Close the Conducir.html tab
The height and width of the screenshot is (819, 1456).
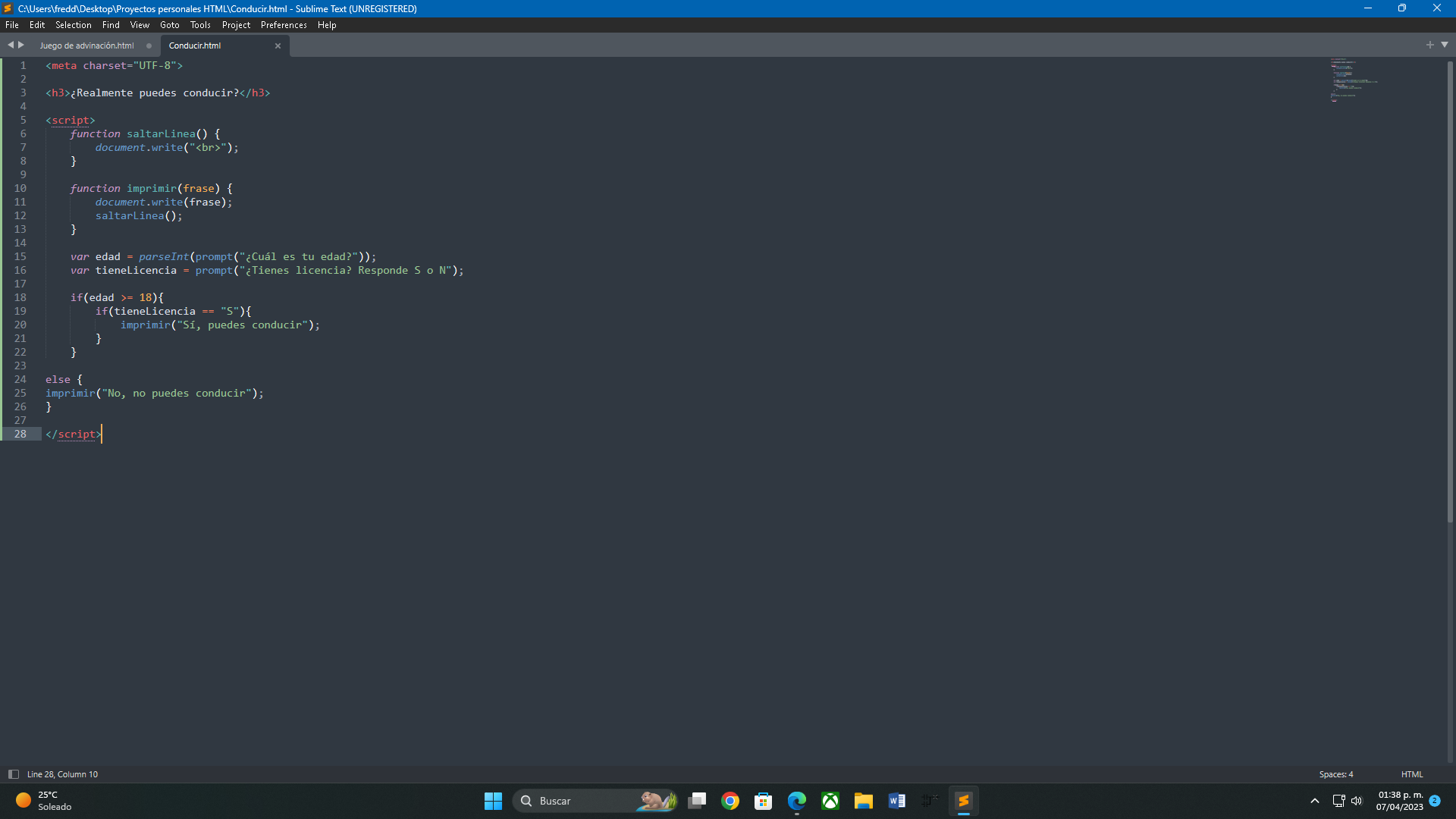coord(278,46)
